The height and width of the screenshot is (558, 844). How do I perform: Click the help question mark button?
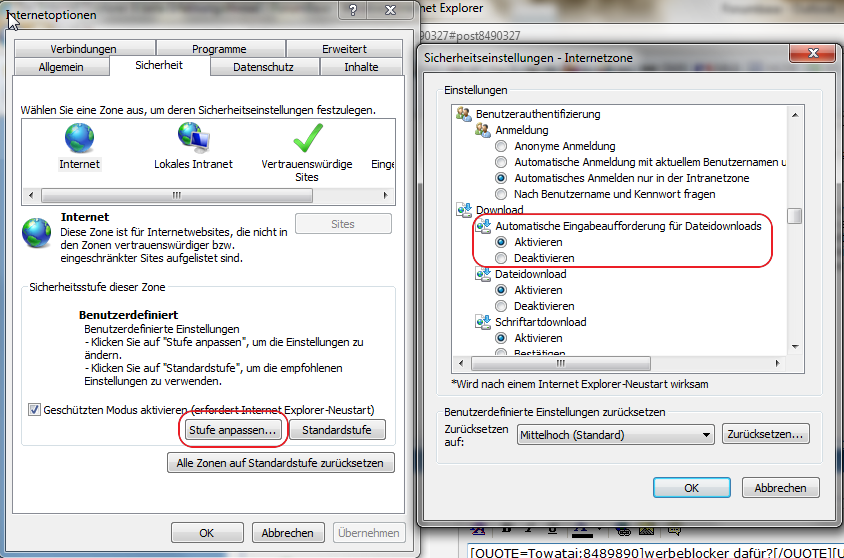pos(353,10)
